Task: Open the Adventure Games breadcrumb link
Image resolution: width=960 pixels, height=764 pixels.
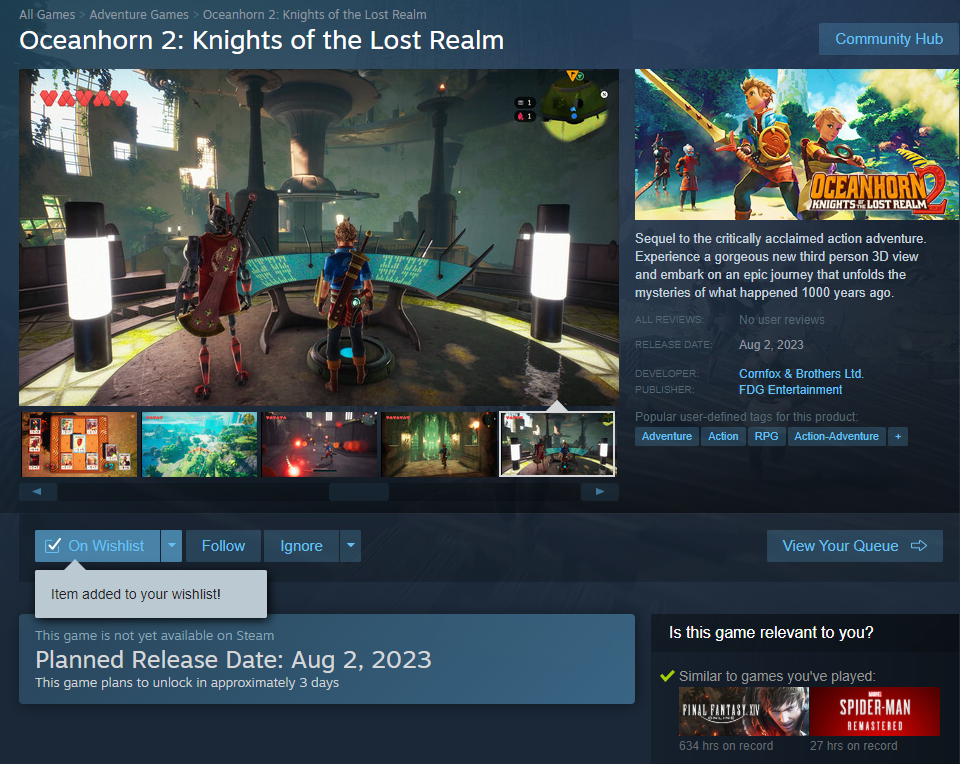Action: (x=139, y=15)
